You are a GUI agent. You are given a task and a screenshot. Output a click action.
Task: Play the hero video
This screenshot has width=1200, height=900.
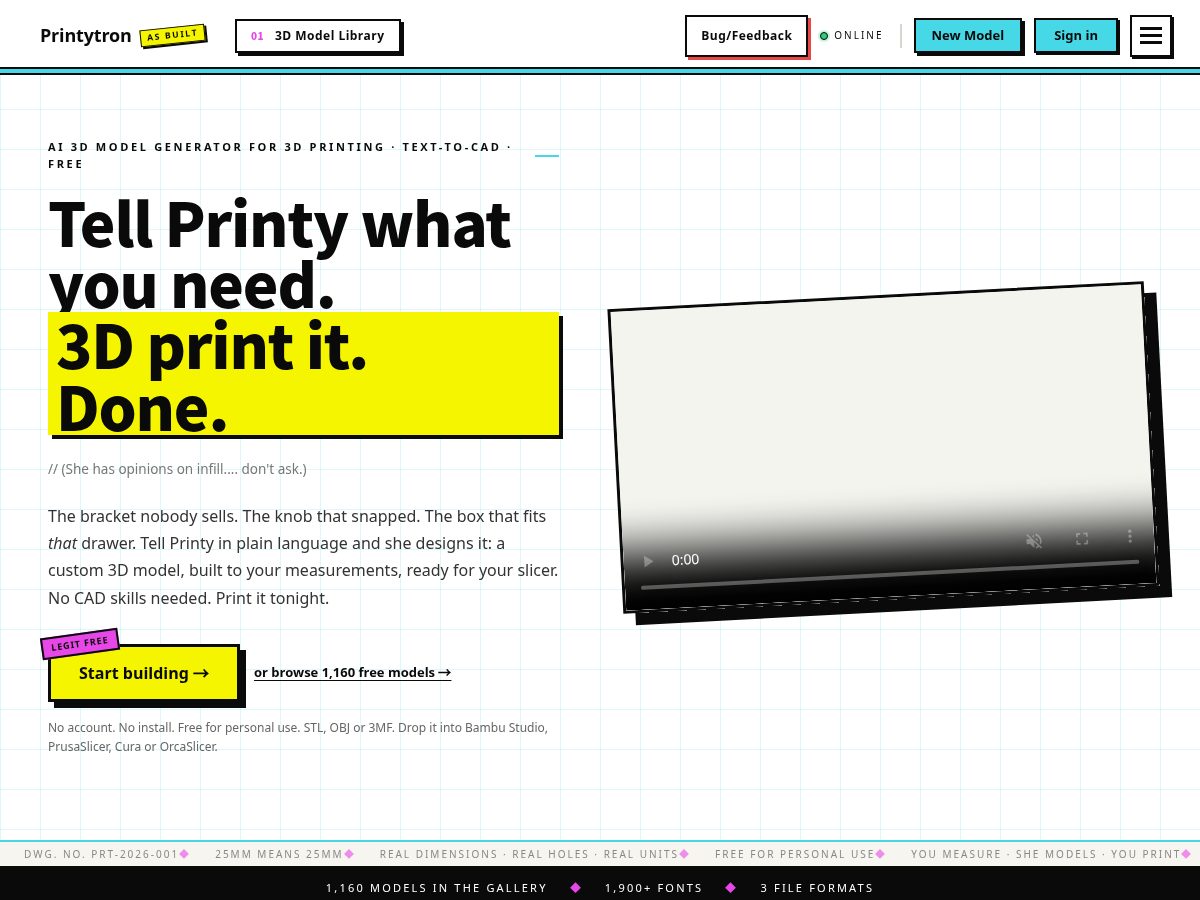[648, 561]
